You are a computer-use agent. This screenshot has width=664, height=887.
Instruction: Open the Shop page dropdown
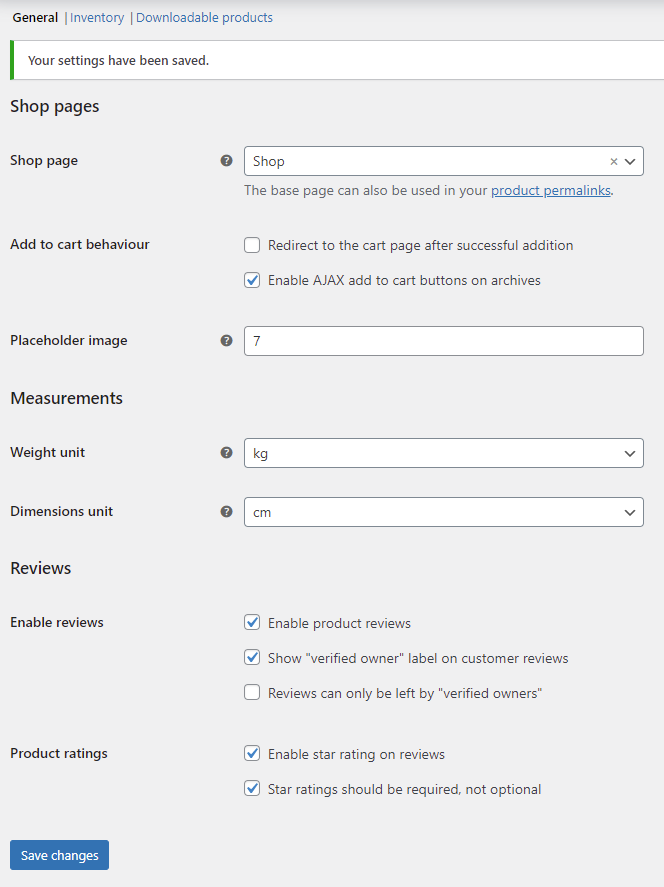click(x=444, y=161)
